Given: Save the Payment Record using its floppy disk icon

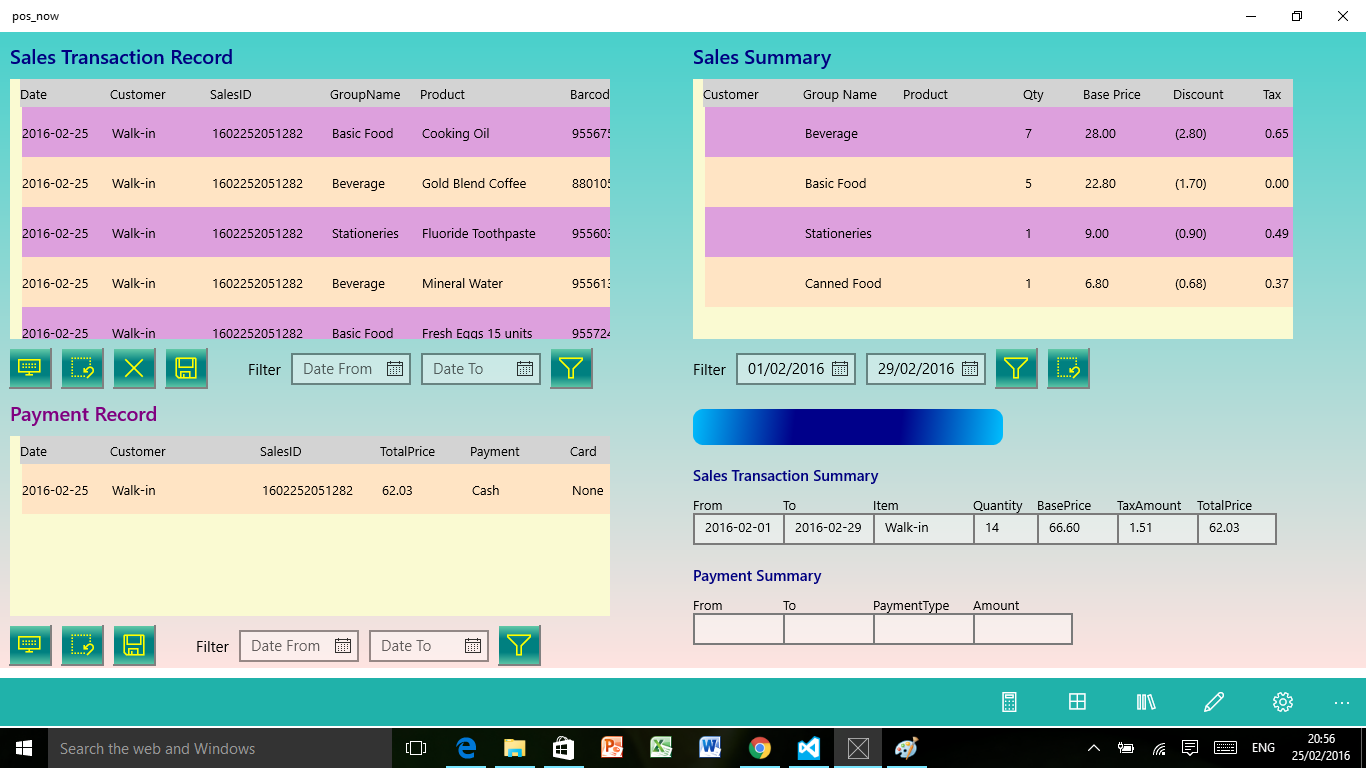Looking at the screenshot, I should pyautogui.click(x=135, y=645).
